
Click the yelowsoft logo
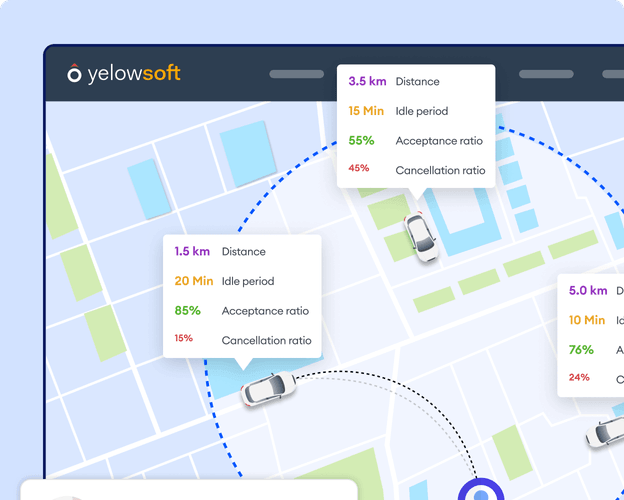(124, 73)
